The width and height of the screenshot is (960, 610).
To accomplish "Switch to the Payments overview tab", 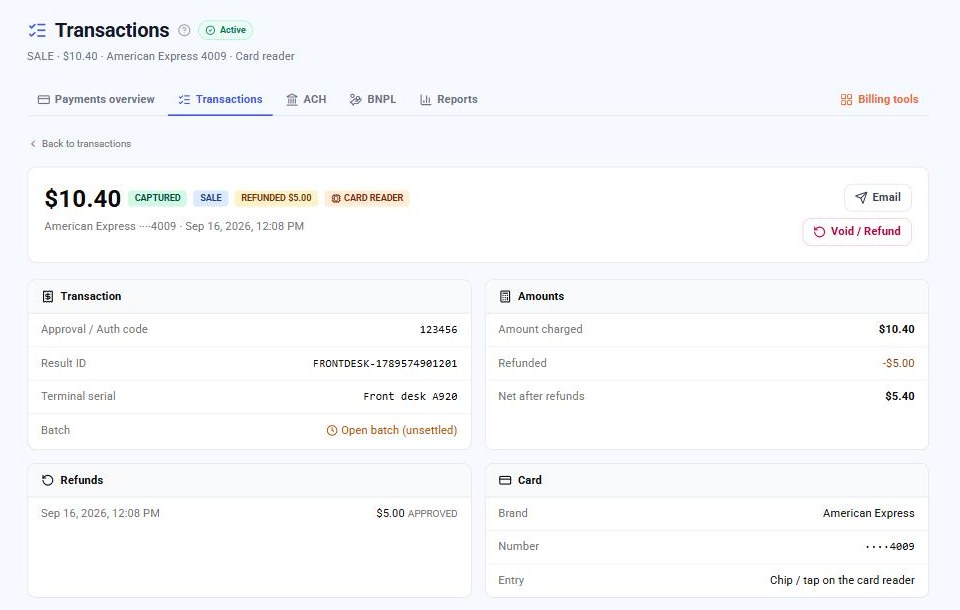I will [96, 99].
